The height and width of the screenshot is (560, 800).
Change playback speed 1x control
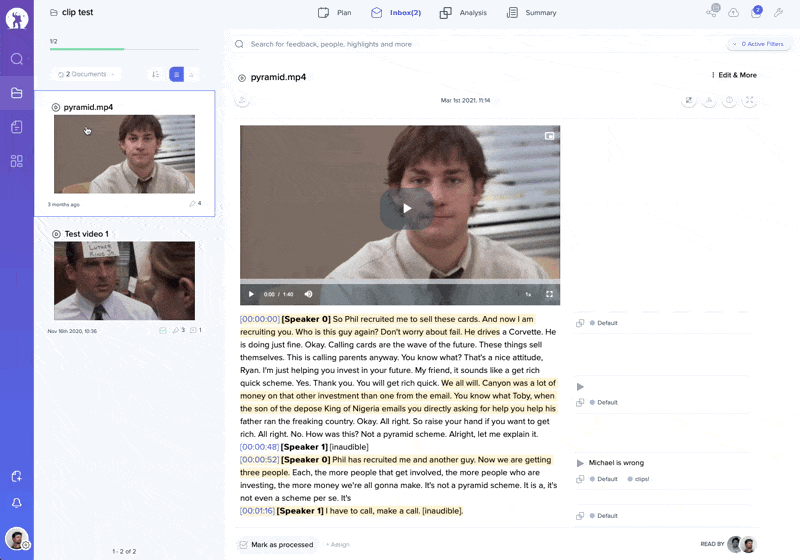click(x=528, y=294)
